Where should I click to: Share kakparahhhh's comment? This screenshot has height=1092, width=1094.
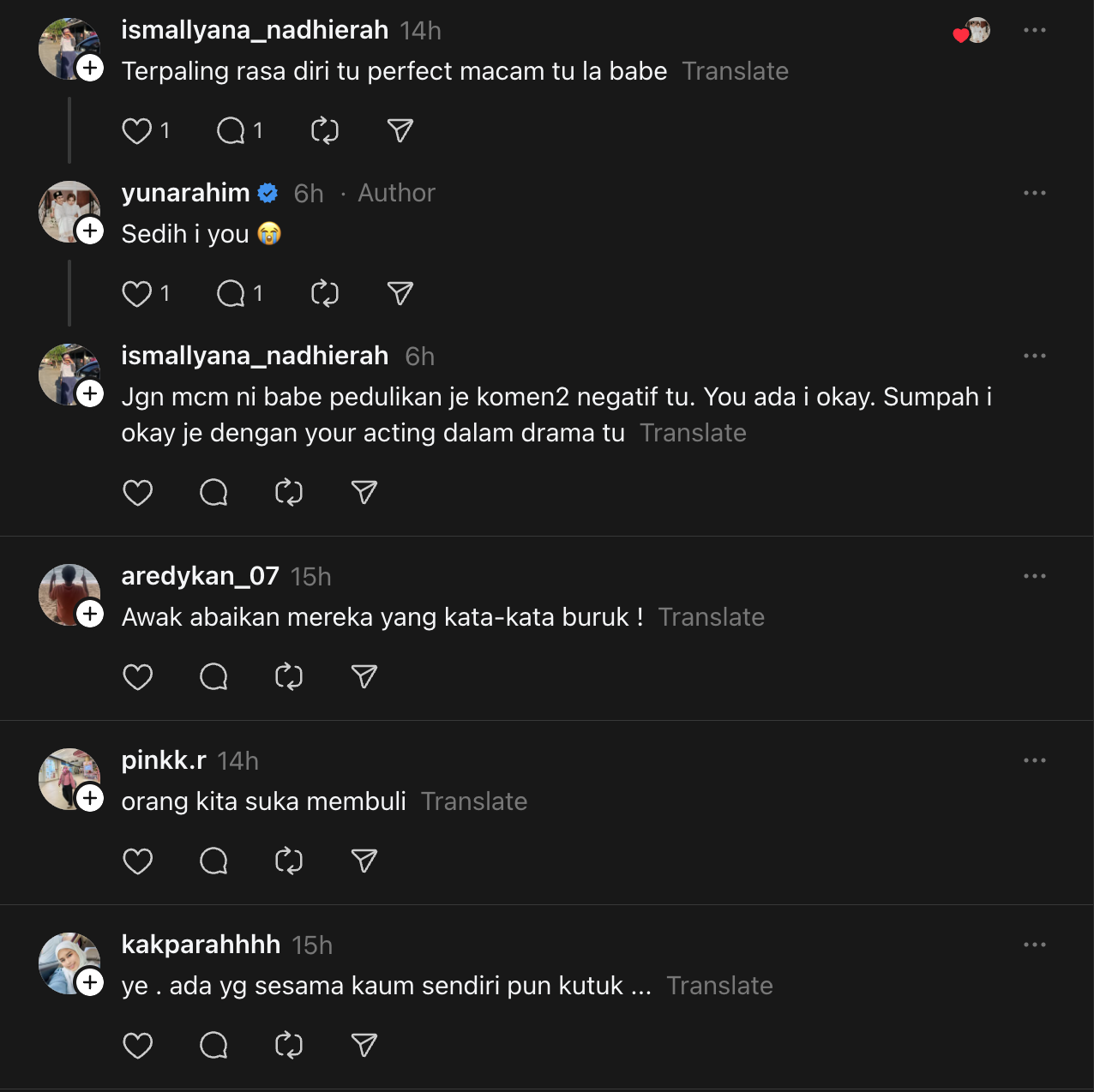pyautogui.click(x=364, y=1045)
